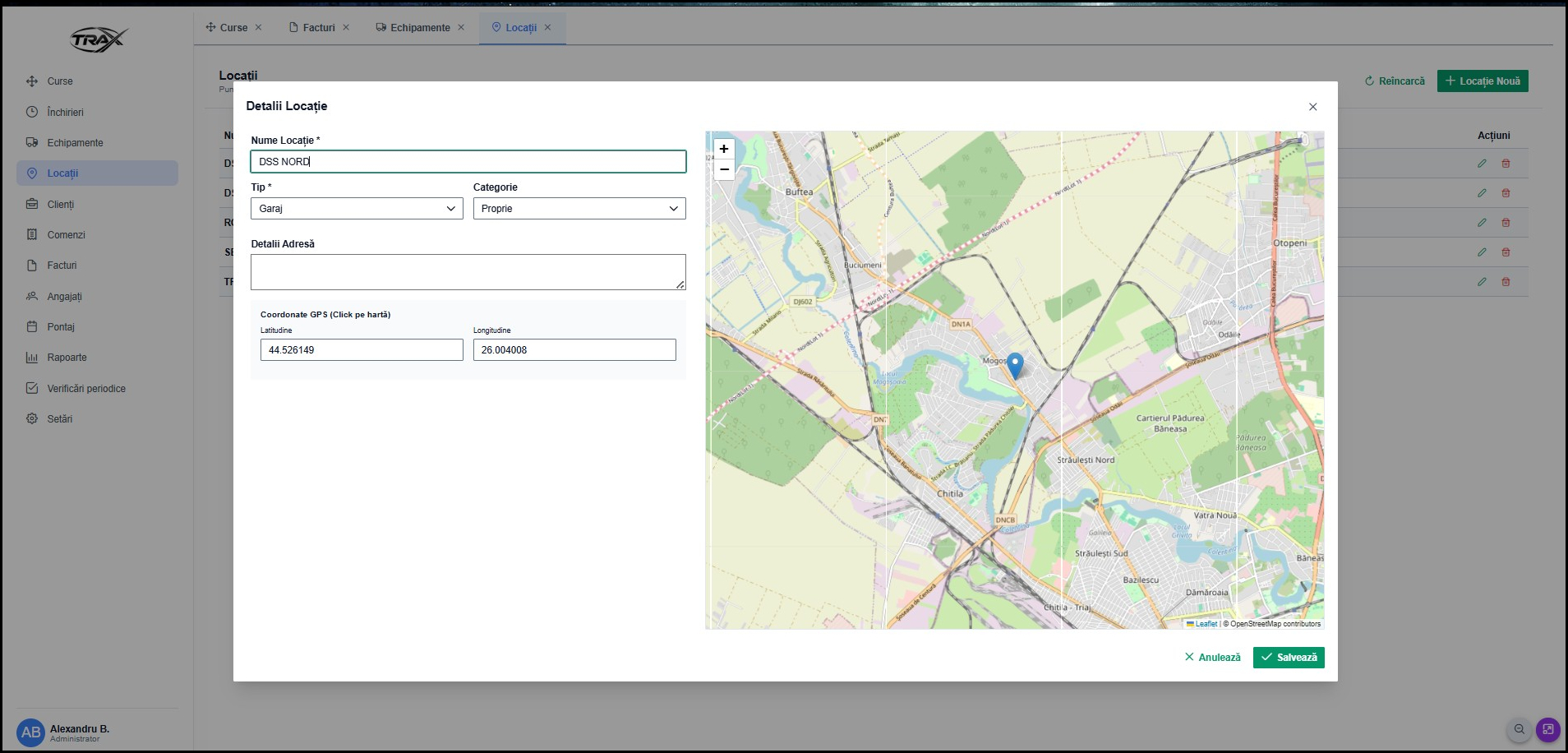
Task: Close the Detalii Locație dialog
Action: (1312, 107)
